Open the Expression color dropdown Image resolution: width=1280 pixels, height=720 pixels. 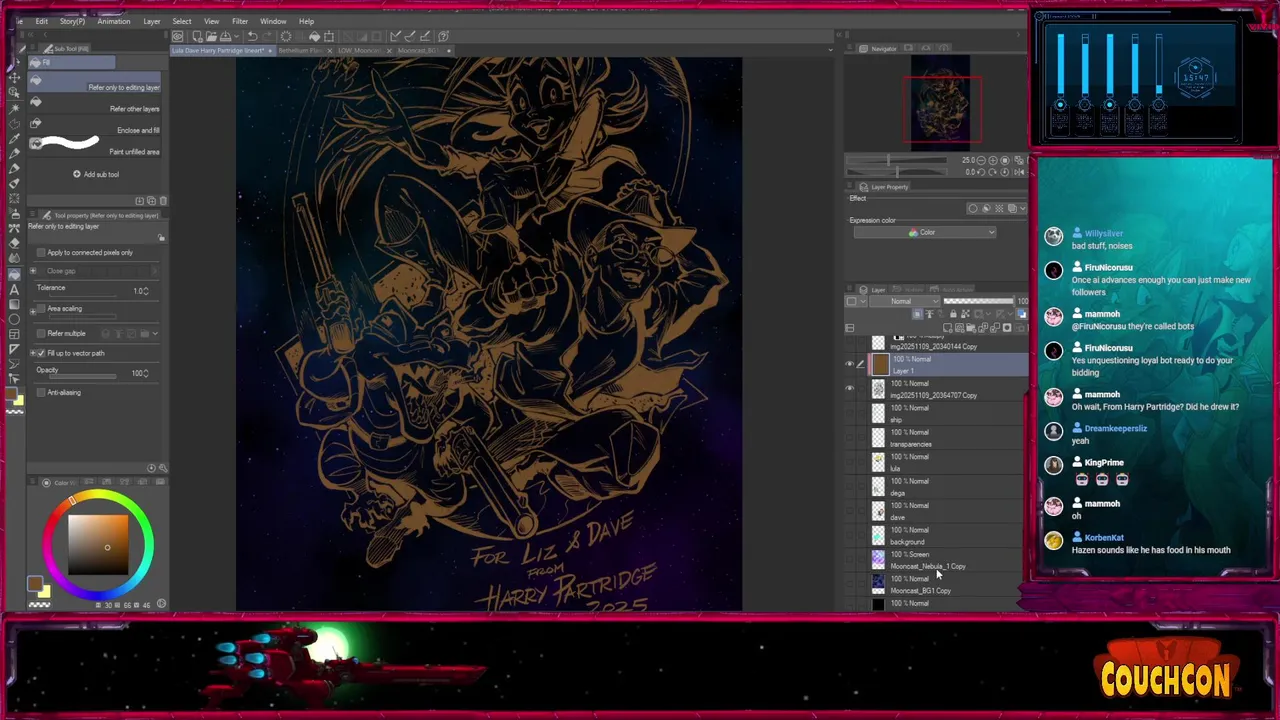[x=925, y=232]
